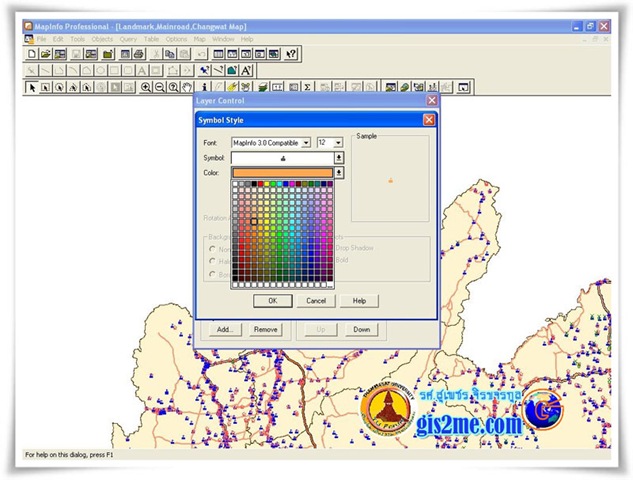Open the Region Style tool icon

point(232,71)
